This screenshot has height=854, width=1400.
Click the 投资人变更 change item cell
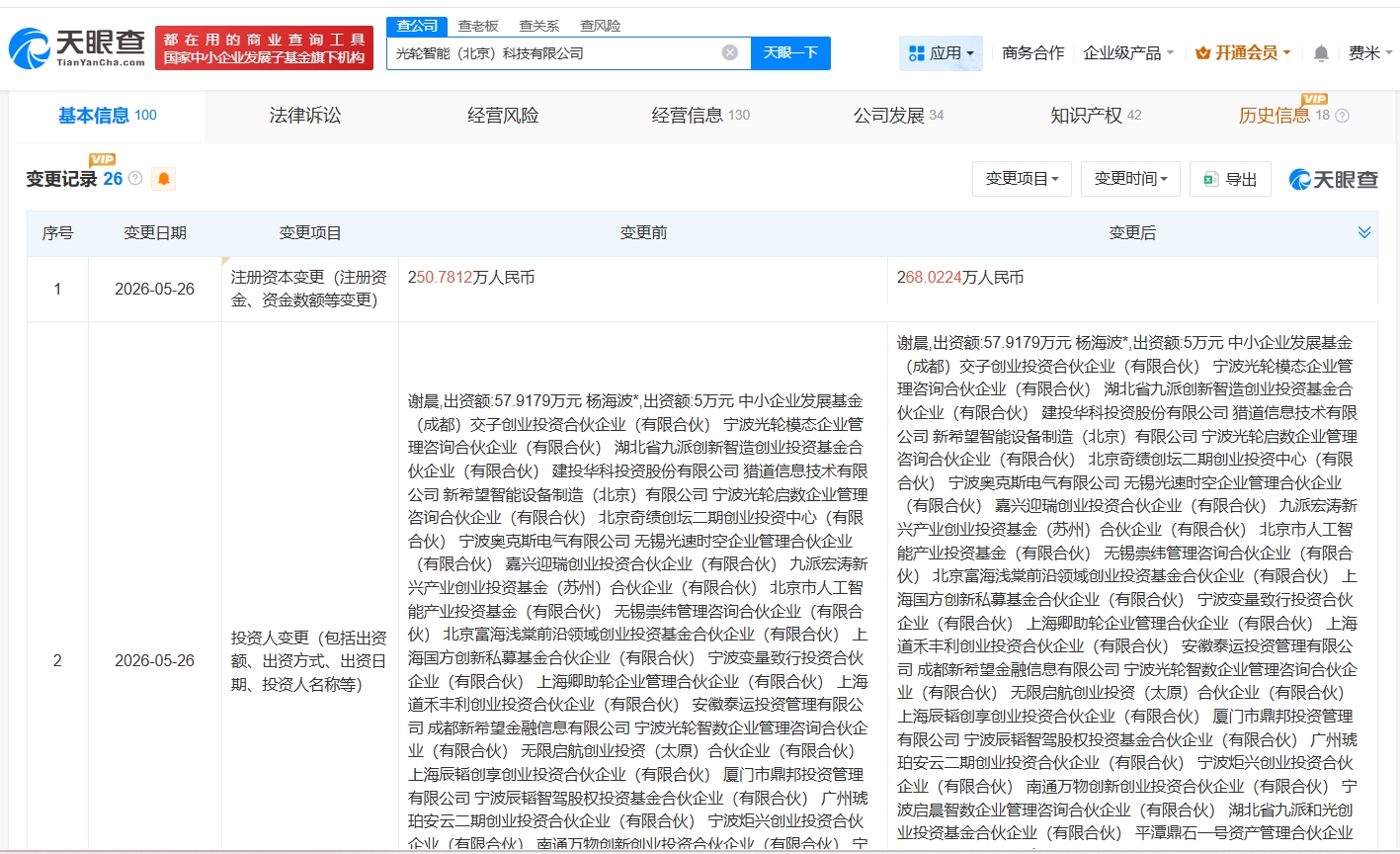pyautogui.click(x=310, y=661)
